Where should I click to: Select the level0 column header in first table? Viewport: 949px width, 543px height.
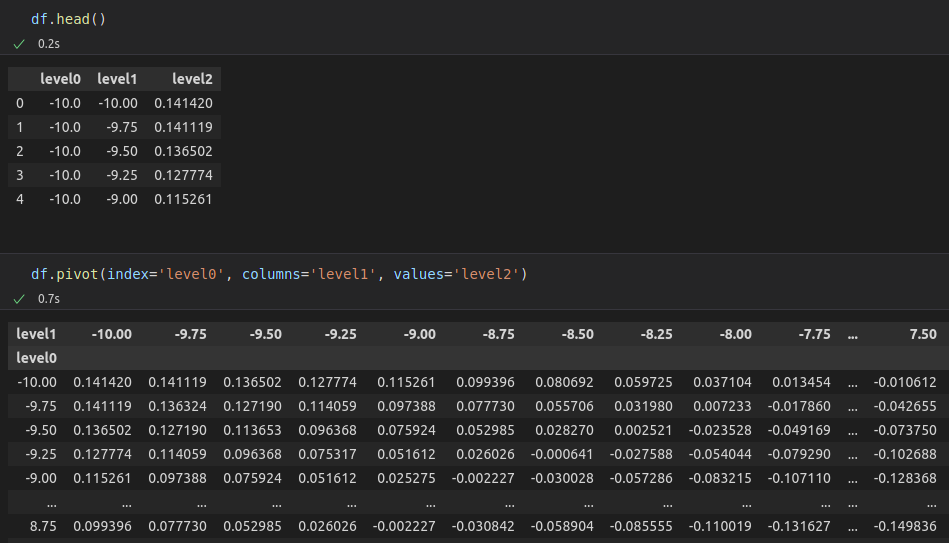click(60, 79)
